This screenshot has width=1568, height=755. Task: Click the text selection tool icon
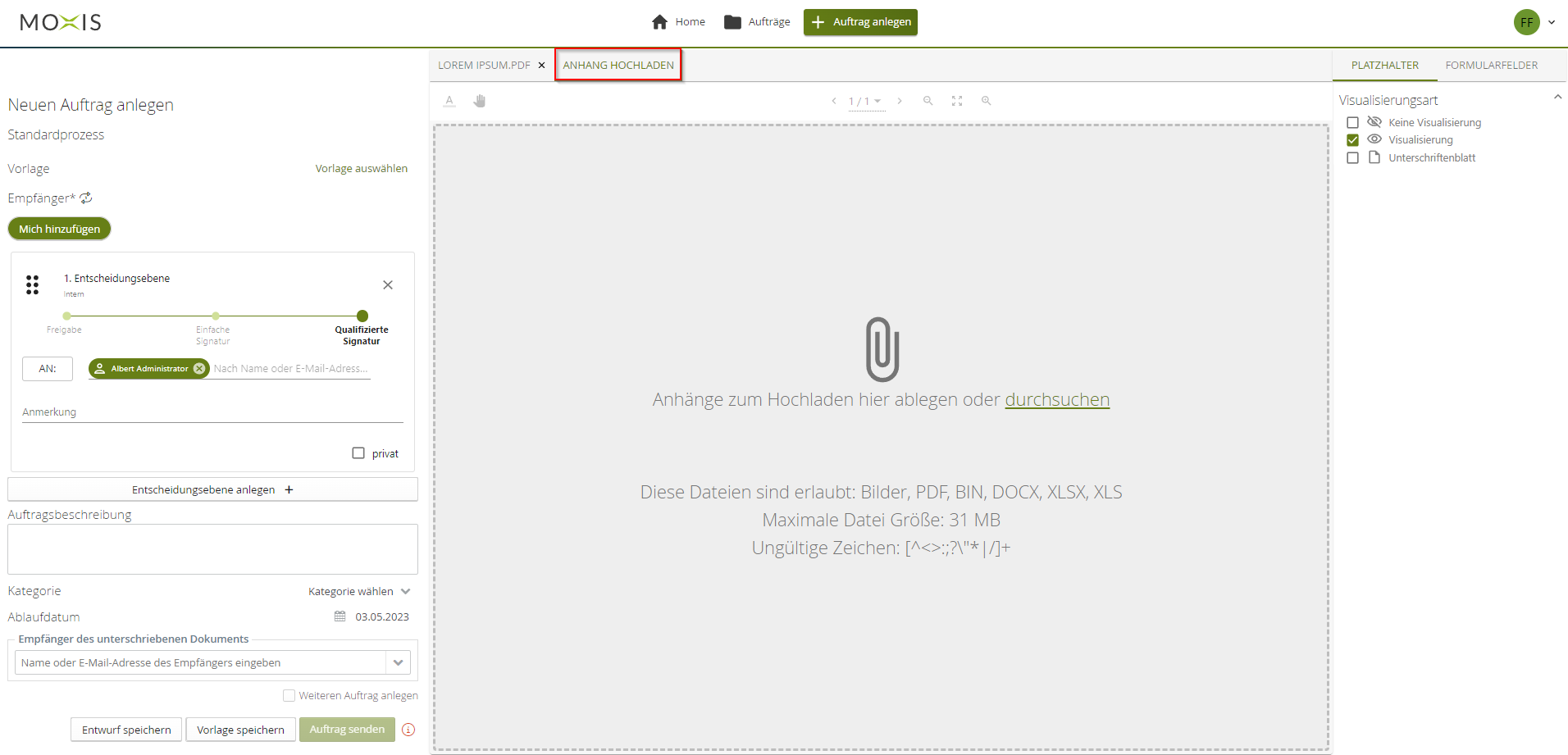click(x=449, y=101)
